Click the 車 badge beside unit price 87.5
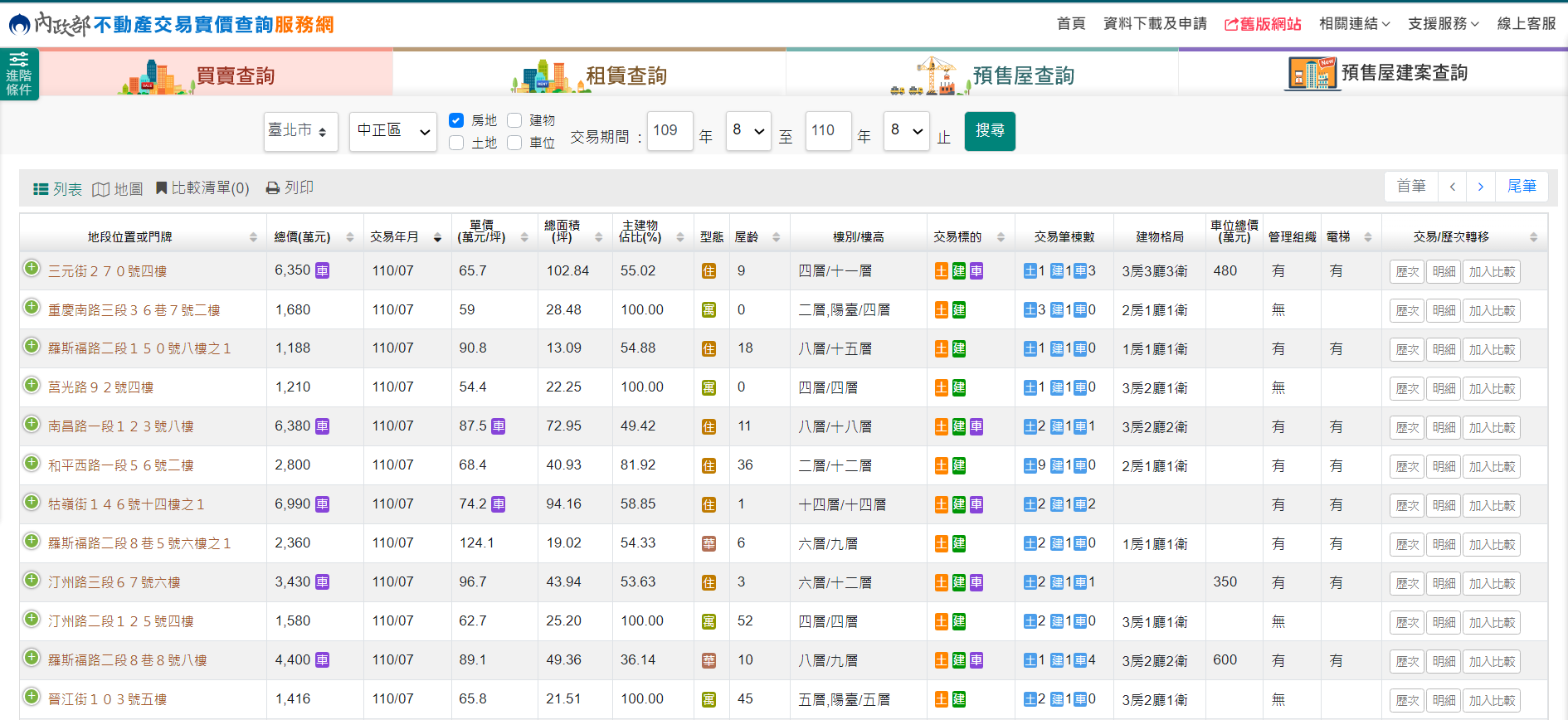The width and height of the screenshot is (1568, 720). 498,426
